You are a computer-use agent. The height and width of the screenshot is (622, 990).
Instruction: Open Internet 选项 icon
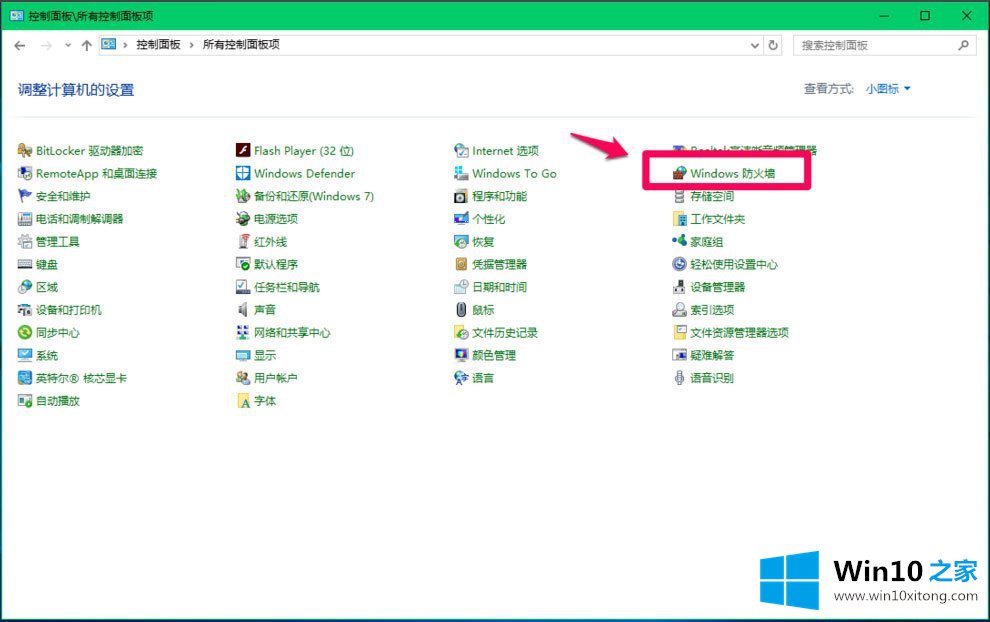coord(462,150)
